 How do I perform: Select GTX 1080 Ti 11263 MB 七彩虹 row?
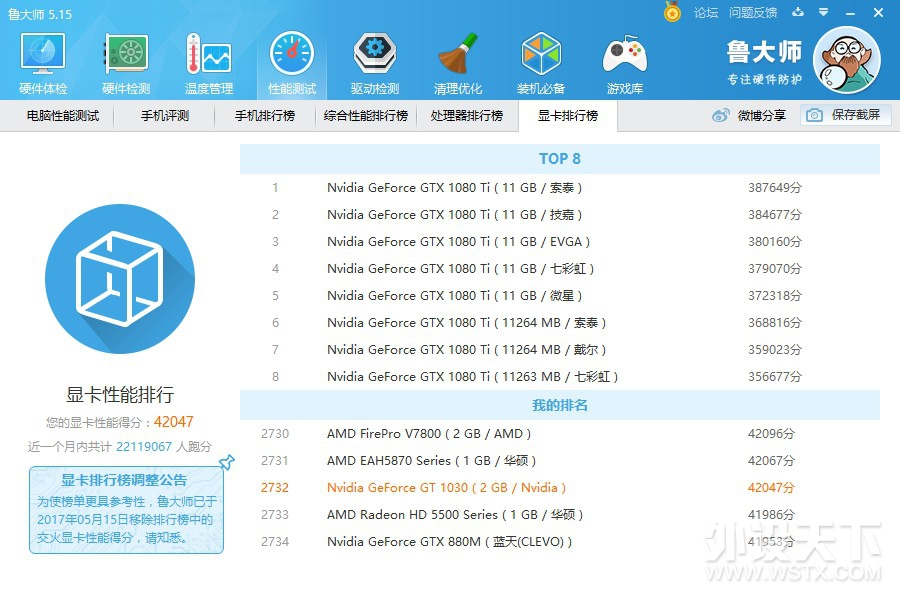point(560,377)
